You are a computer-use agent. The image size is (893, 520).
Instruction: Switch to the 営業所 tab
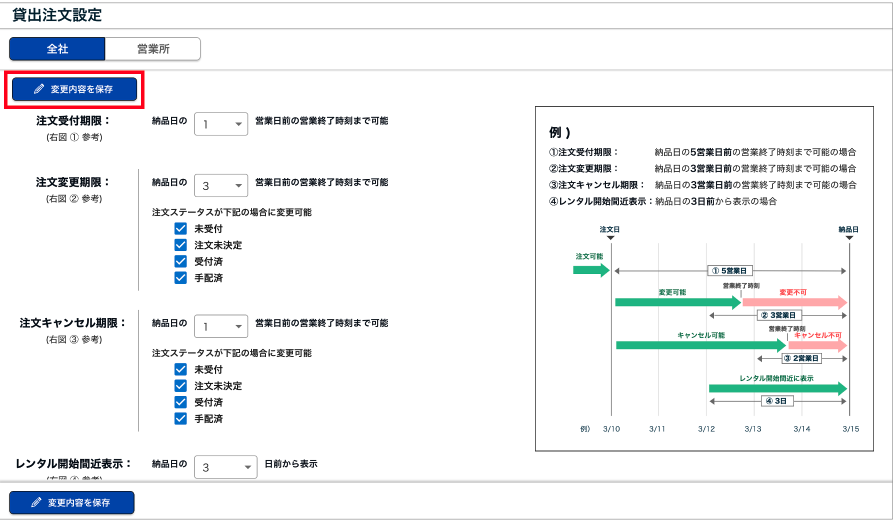click(x=153, y=49)
